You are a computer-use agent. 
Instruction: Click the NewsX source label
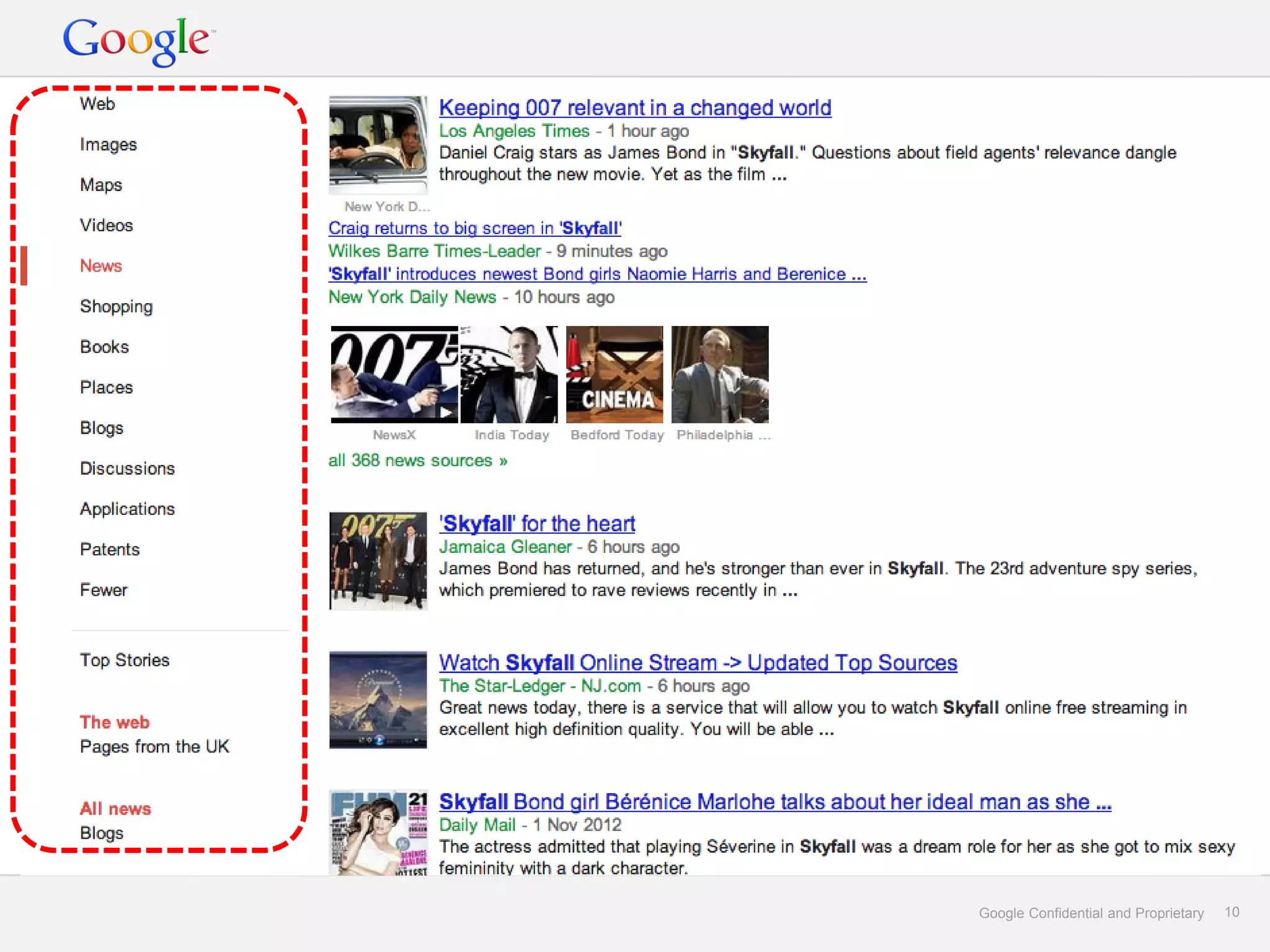pyautogui.click(x=394, y=435)
